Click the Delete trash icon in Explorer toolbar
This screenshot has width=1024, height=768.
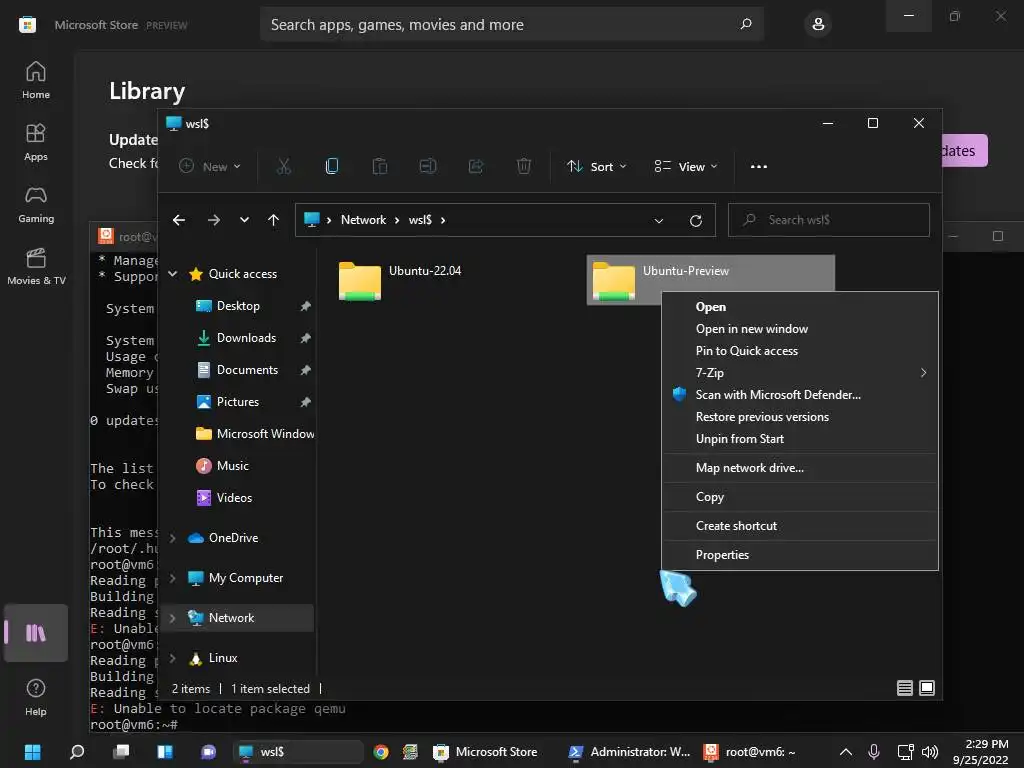tap(524, 167)
